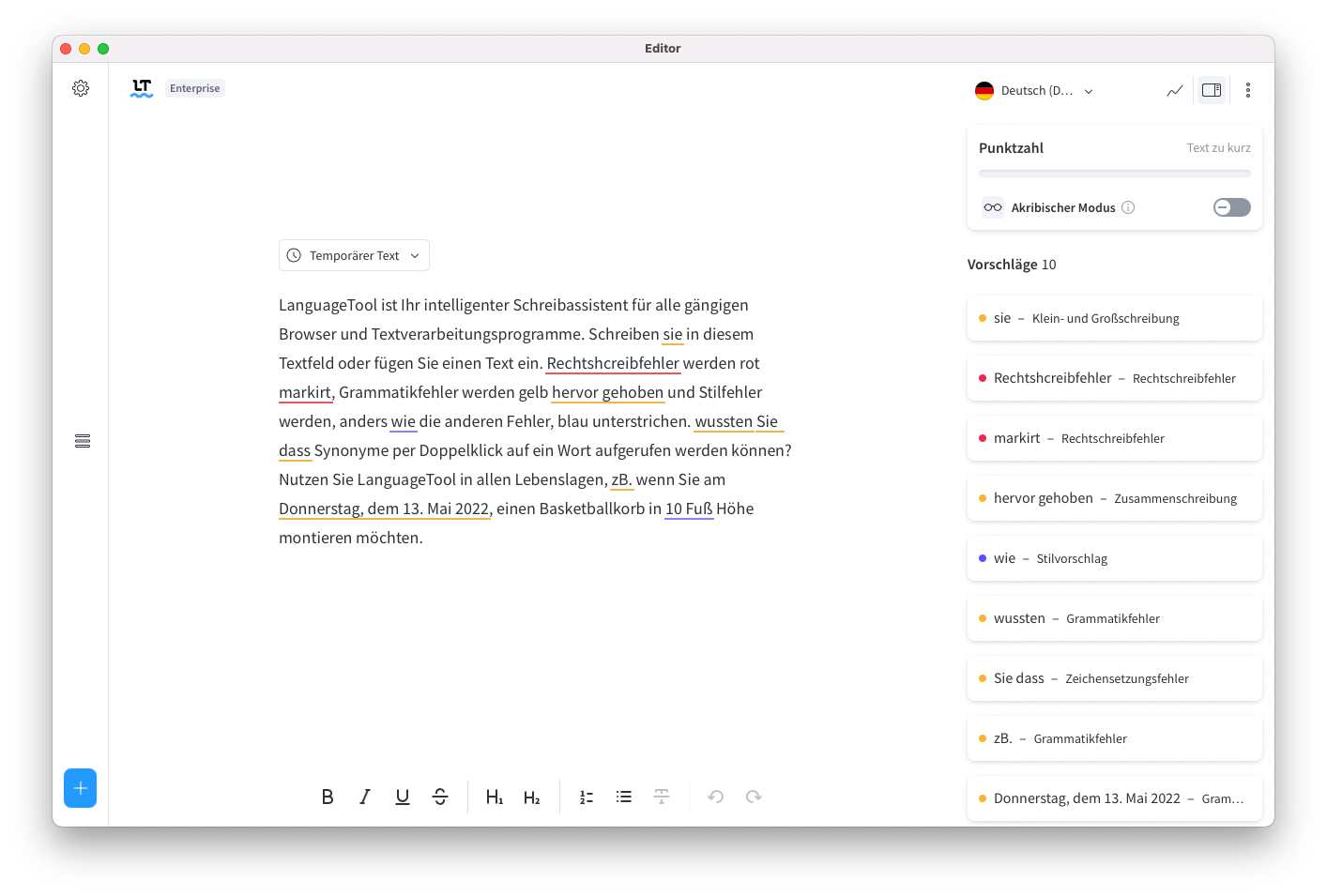Create a new text with plus button
Screen dimensions: 1327x896
pyautogui.click(x=81, y=788)
